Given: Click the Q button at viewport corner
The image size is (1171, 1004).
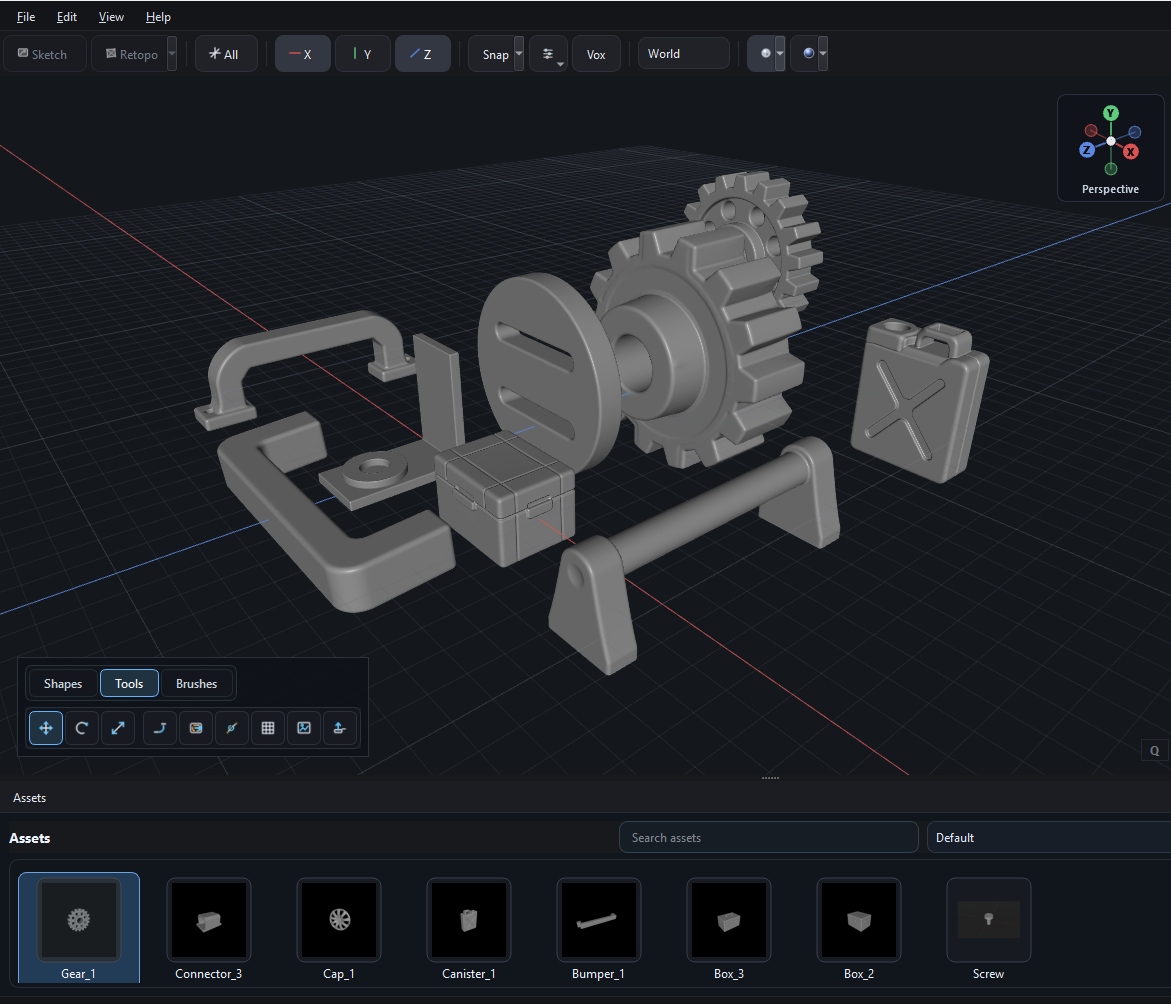Looking at the screenshot, I should (x=1155, y=751).
